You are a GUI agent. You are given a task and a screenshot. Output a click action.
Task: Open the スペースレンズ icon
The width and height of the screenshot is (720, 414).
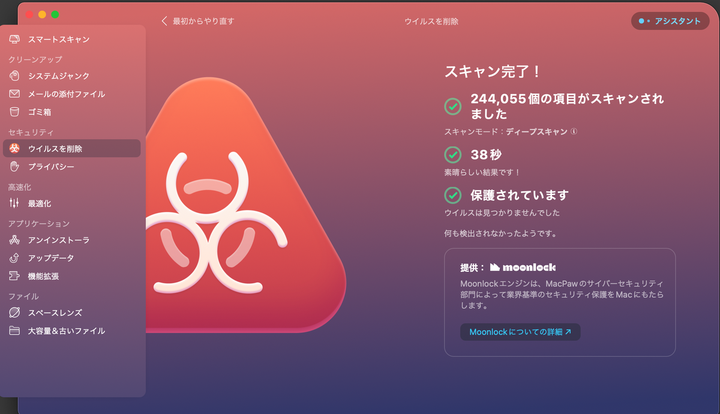[x=14, y=313]
